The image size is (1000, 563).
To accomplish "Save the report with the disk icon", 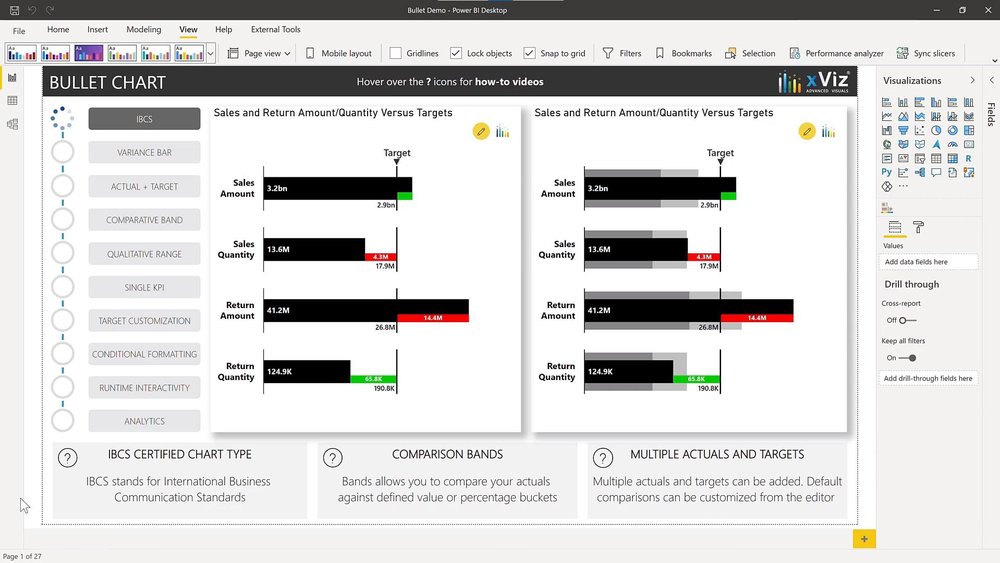I will (14, 10).
